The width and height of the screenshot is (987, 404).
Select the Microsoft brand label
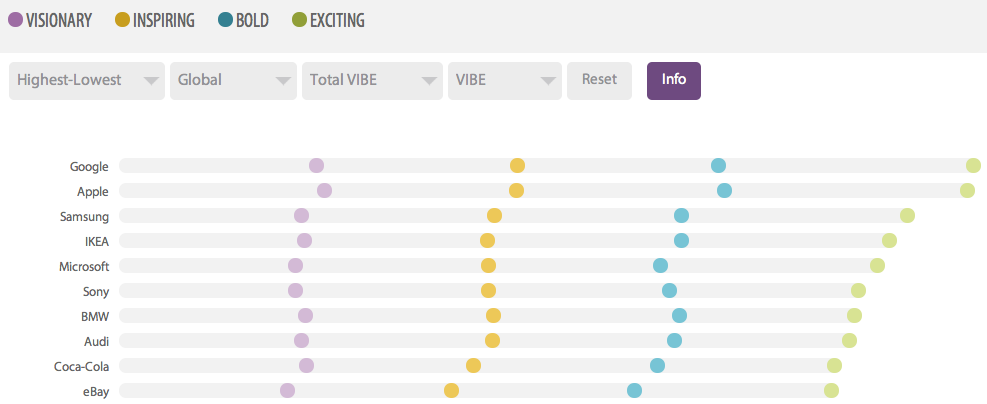coord(84,266)
